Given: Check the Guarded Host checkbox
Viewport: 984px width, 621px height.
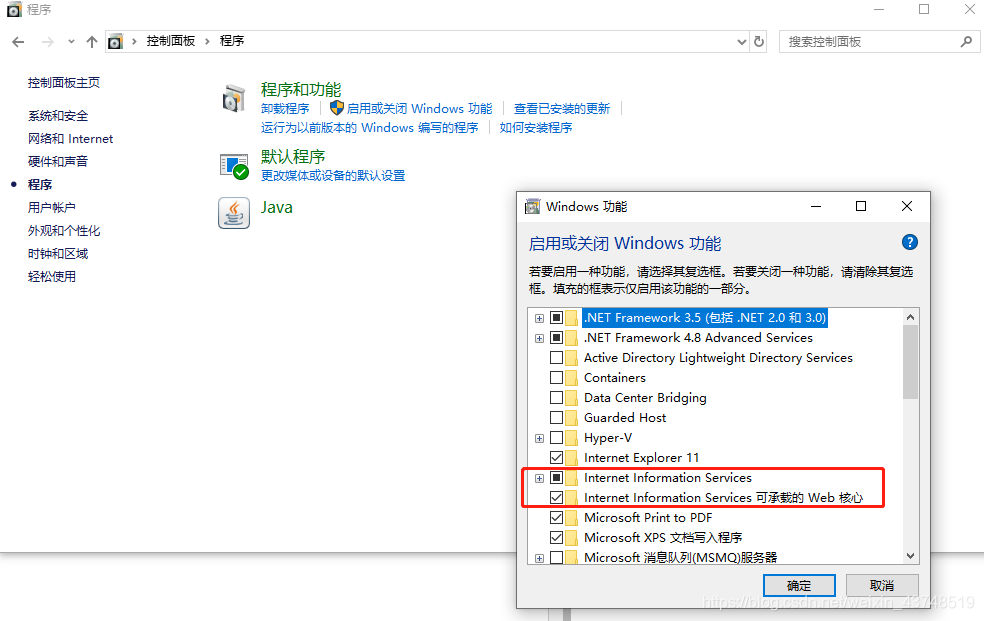Looking at the screenshot, I should 556,418.
